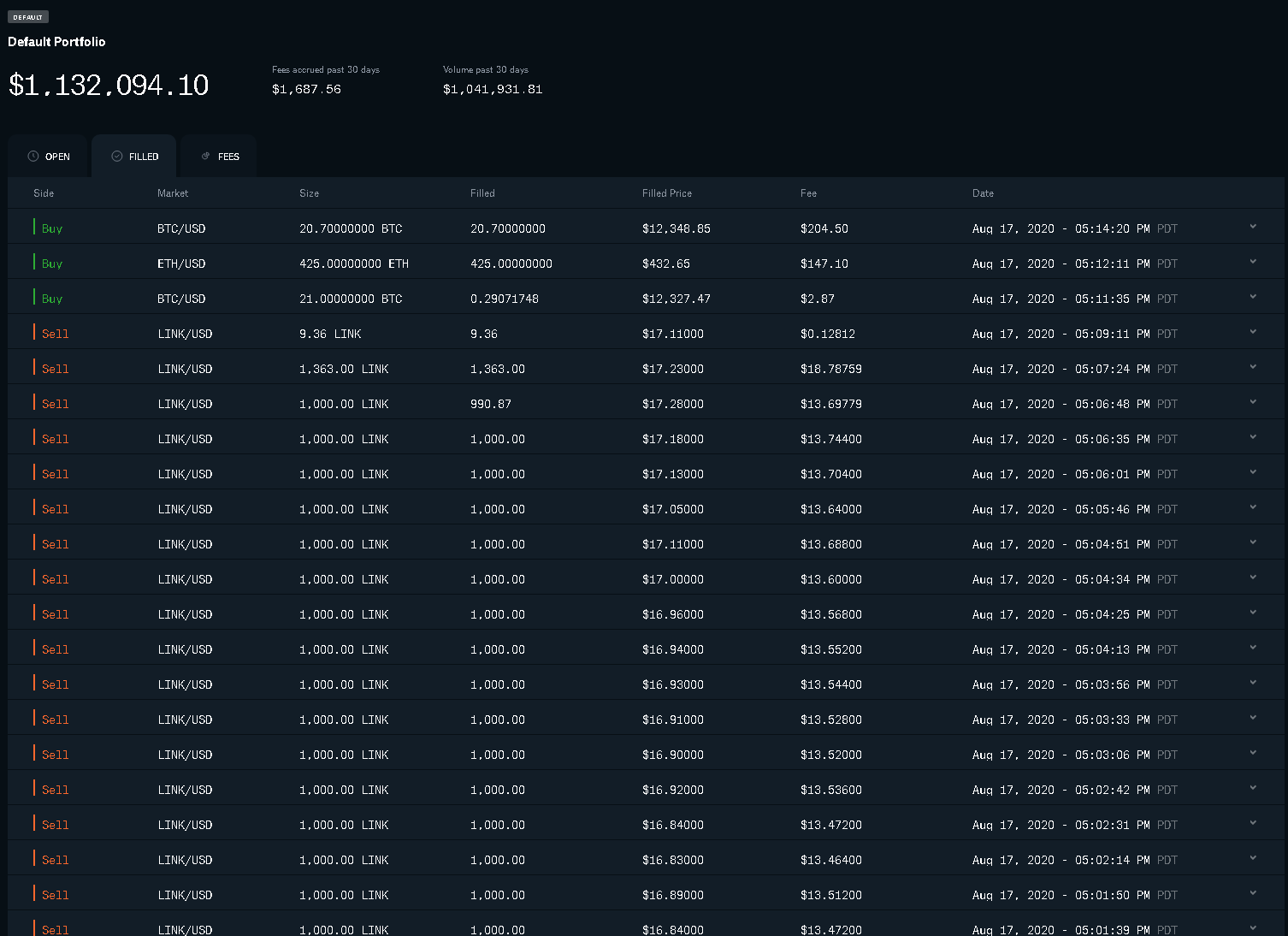Expand the LINK/USD order at 05:03:56 PM
Image resolution: width=1288 pixels, height=936 pixels.
(1252, 683)
